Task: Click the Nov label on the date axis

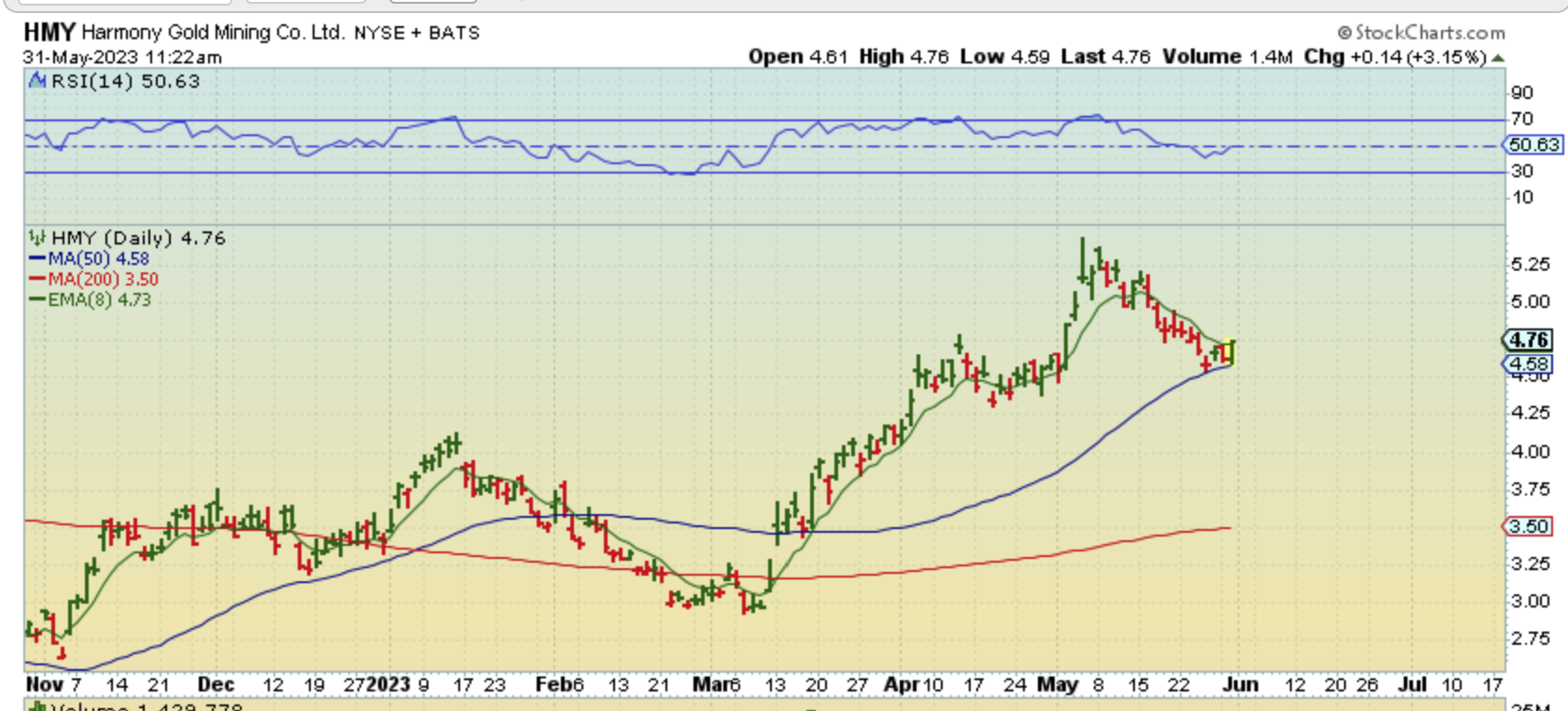Action: click(x=45, y=685)
